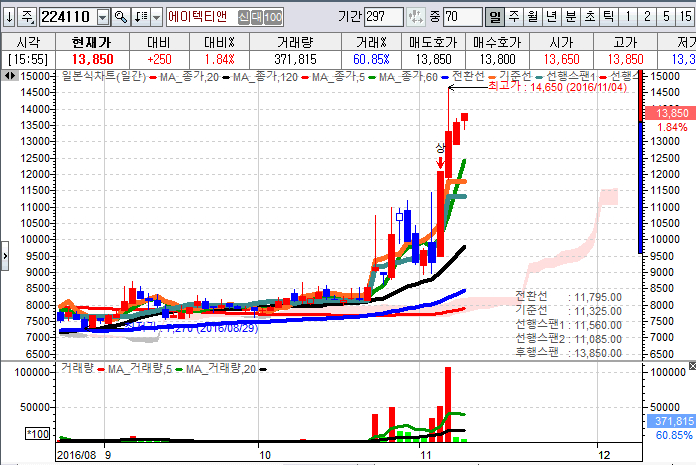The width and height of the screenshot is (696, 465).
Task: Click the 기간 297 input field
Action: (384, 17)
